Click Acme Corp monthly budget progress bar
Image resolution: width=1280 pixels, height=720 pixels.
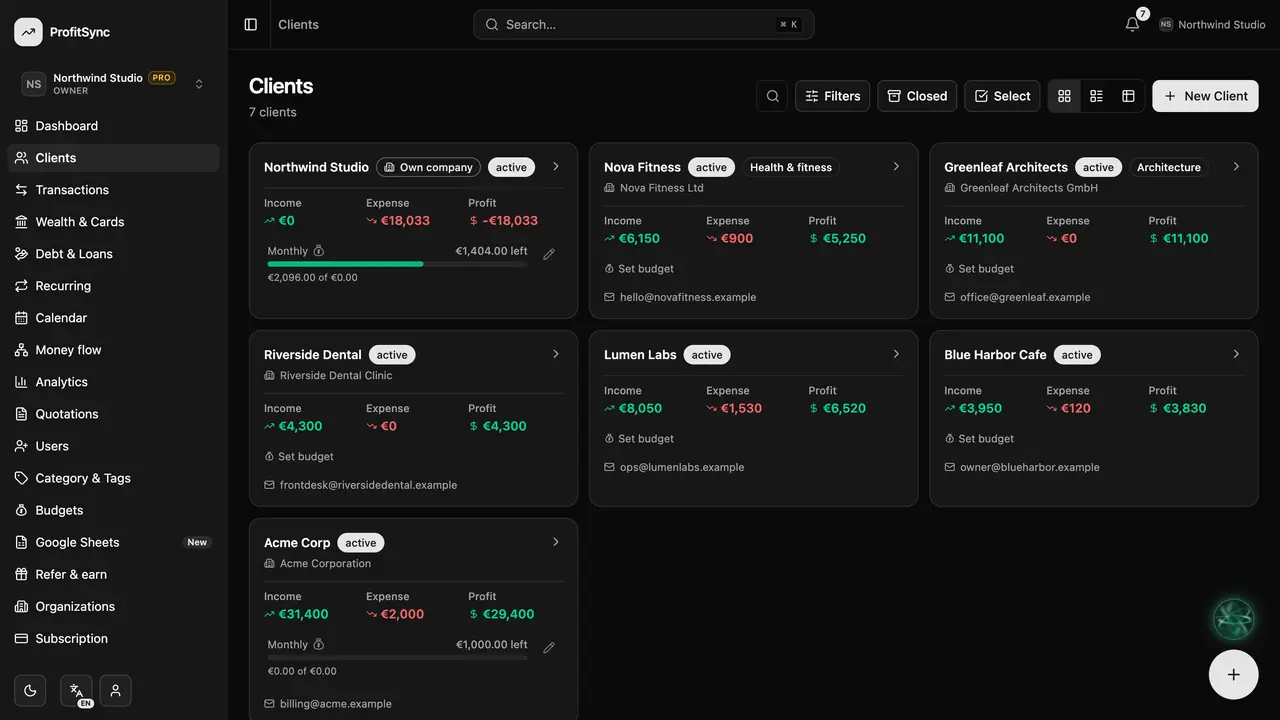(397, 658)
